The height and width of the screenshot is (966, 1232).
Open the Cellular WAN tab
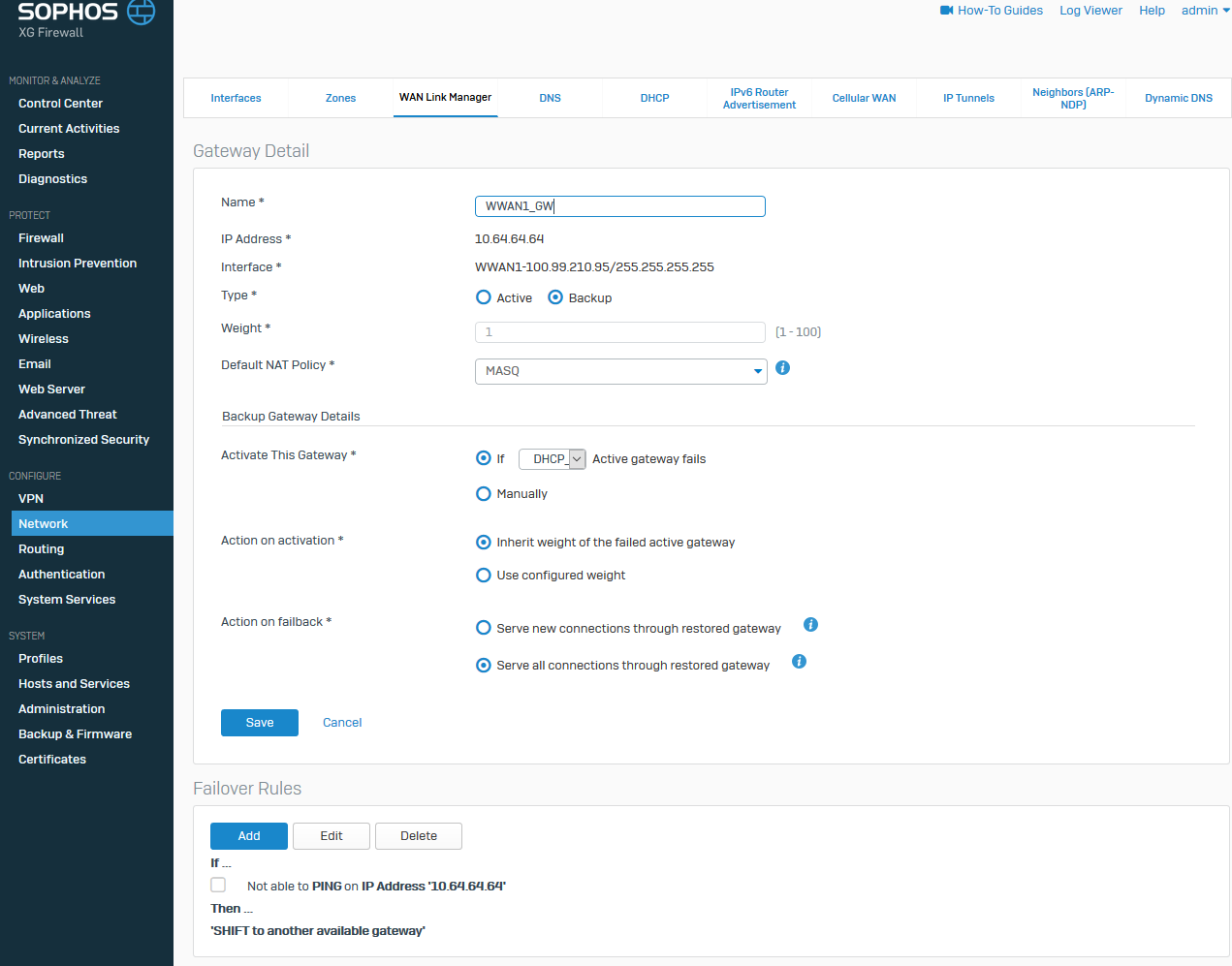pyautogui.click(x=864, y=98)
